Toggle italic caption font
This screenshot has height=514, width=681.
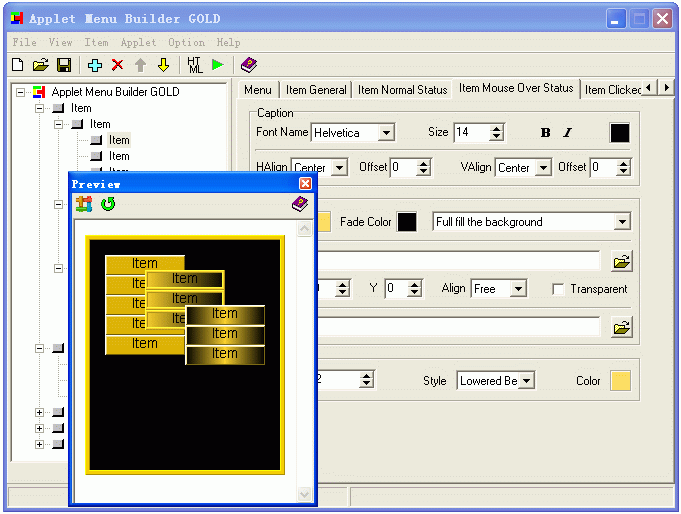coord(568,133)
